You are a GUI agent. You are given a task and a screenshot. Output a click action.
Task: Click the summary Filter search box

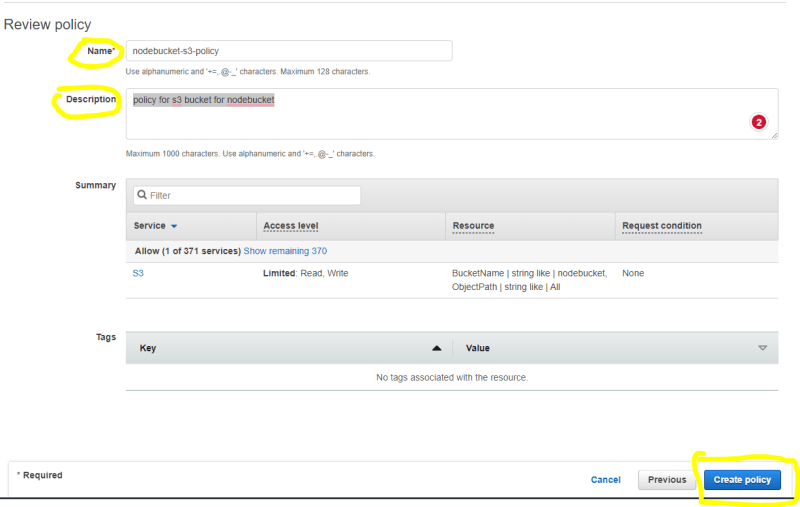pyautogui.click(x=247, y=195)
